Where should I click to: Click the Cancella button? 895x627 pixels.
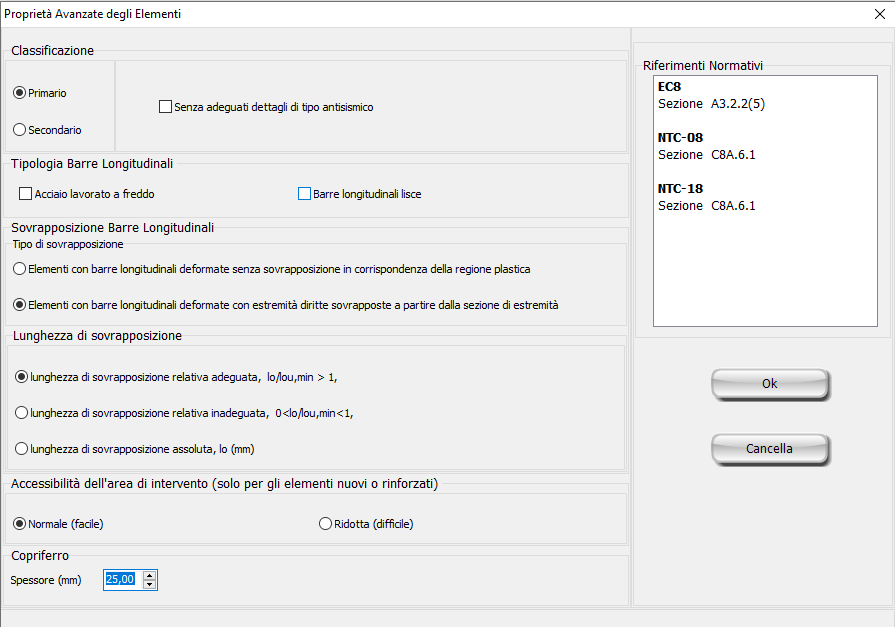[769, 449]
